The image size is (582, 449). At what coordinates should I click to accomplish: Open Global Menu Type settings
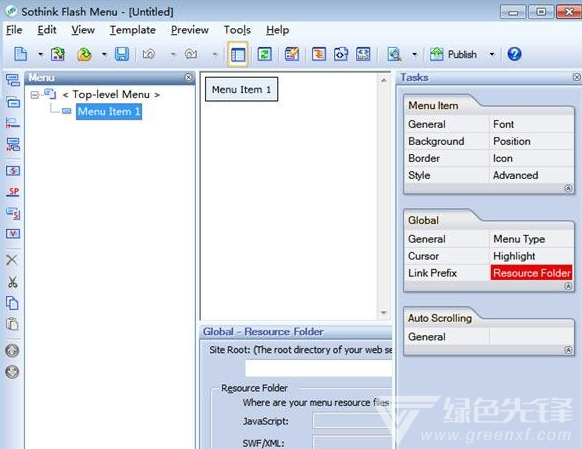519,239
